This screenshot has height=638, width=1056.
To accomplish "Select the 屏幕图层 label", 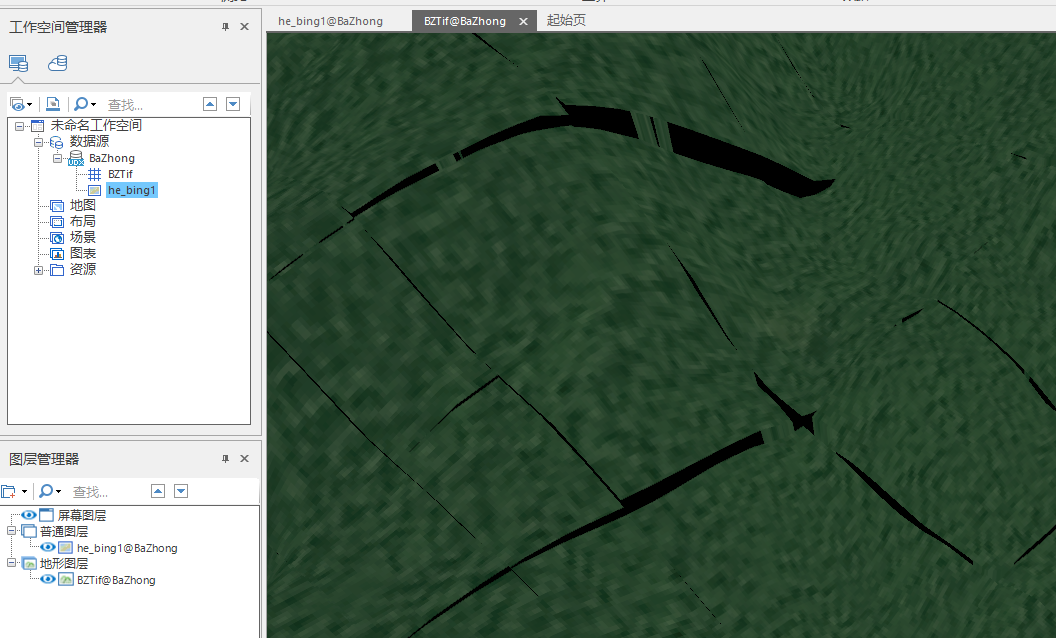I will (81, 515).
